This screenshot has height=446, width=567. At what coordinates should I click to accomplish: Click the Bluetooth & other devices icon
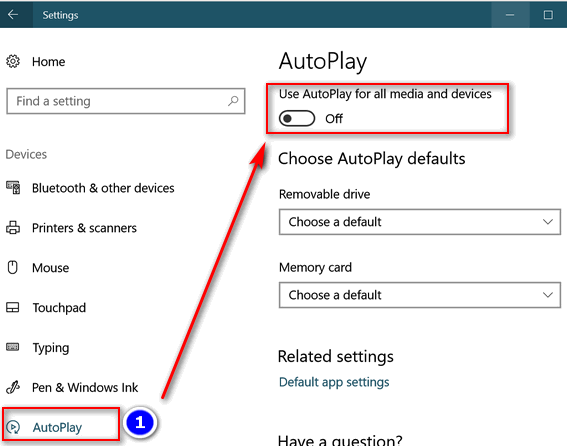click(13, 188)
